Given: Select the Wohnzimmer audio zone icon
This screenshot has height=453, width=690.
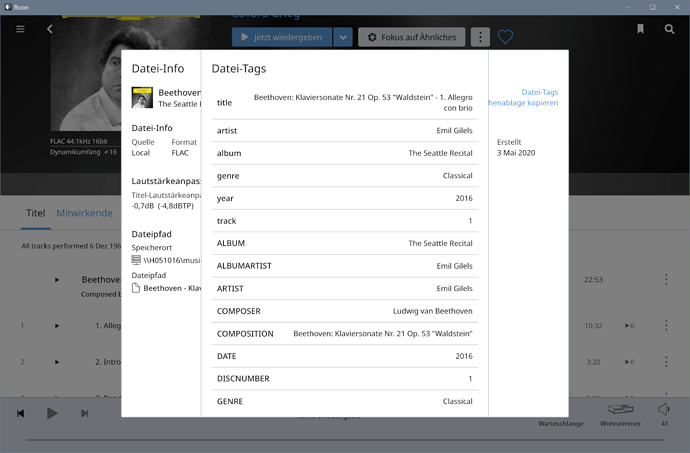Looking at the screenshot, I should tap(620, 409).
